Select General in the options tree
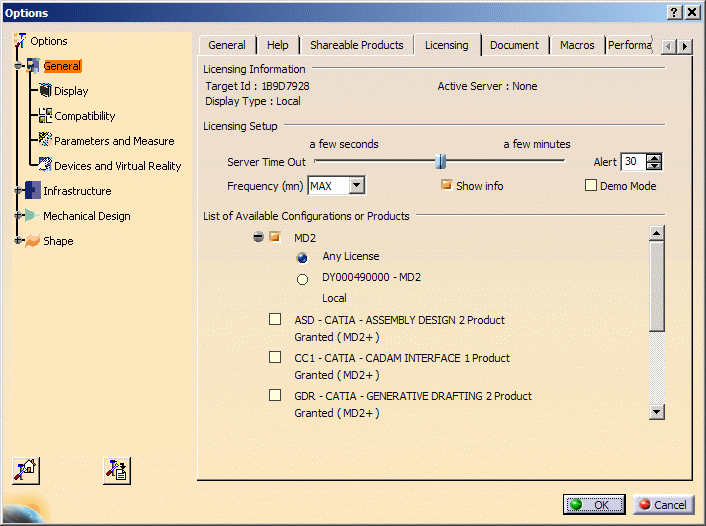The height and width of the screenshot is (526, 706). (x=62, y=66)
